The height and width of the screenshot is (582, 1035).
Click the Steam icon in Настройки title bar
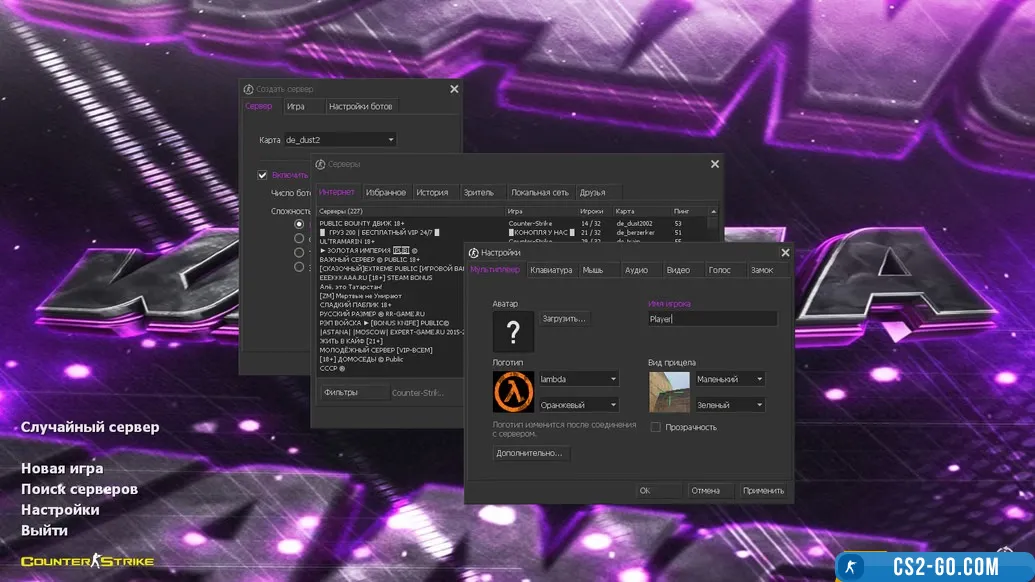[474, 254]
